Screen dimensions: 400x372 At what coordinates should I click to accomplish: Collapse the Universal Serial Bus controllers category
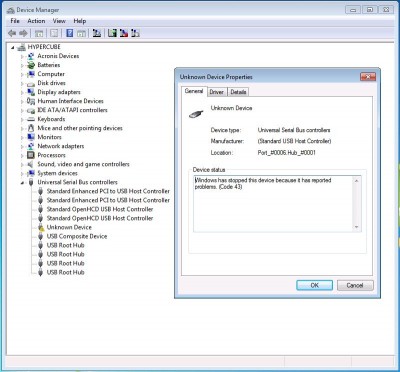click(22, 183)
